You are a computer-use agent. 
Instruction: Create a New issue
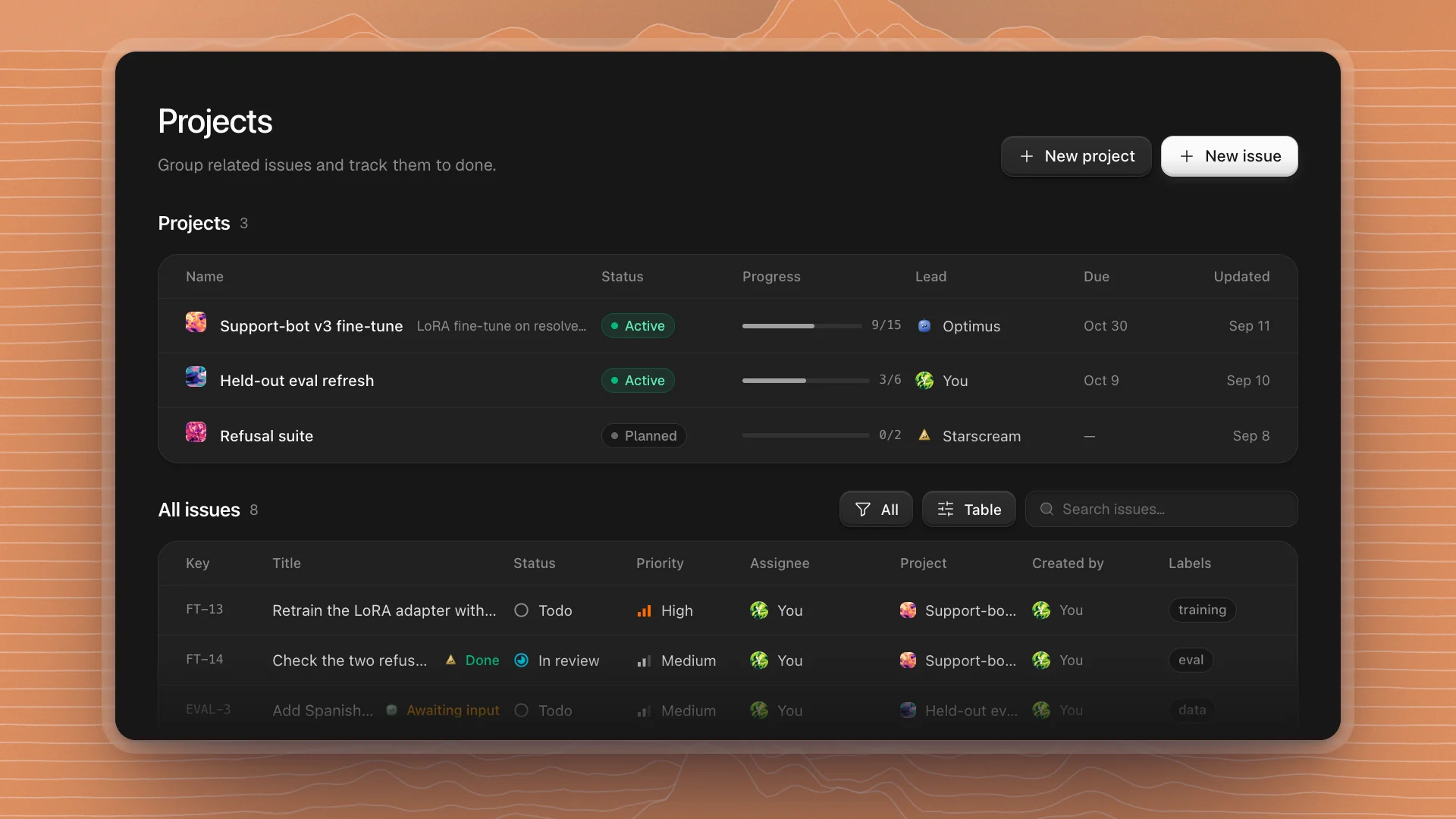[x=1229, y=156]
